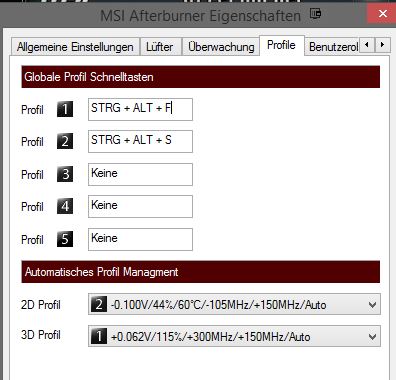Focus the Profil 5 hotkey field

point(140,239)
